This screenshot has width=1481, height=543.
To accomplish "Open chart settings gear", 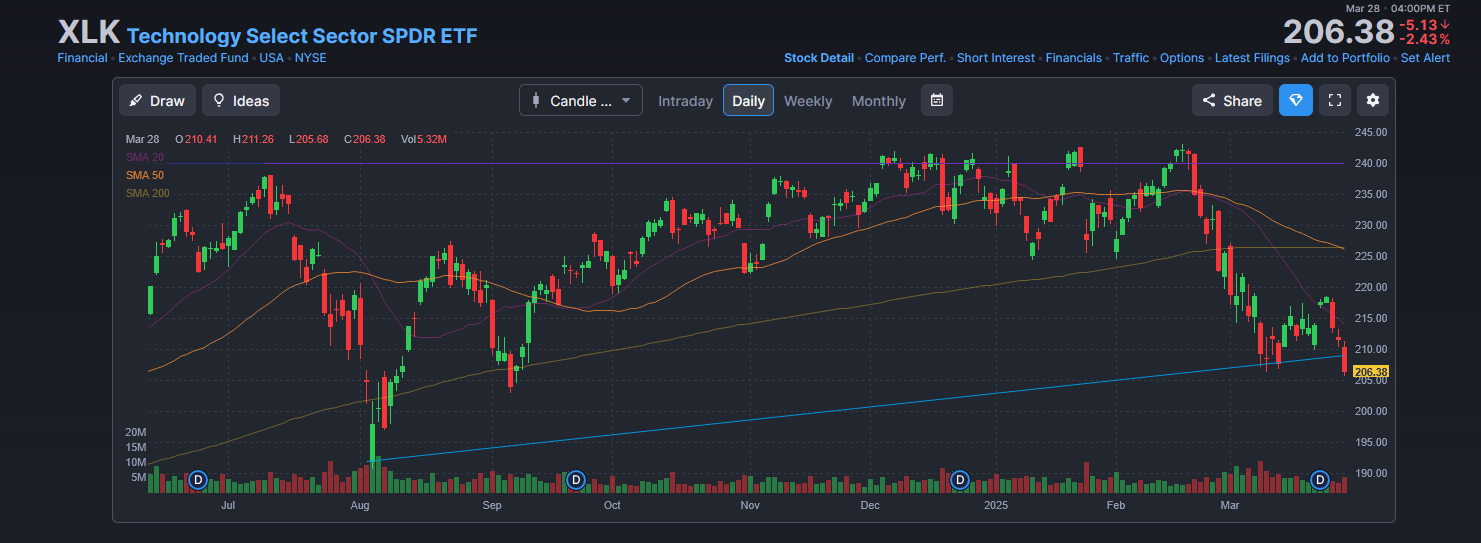I will 1373,101.
